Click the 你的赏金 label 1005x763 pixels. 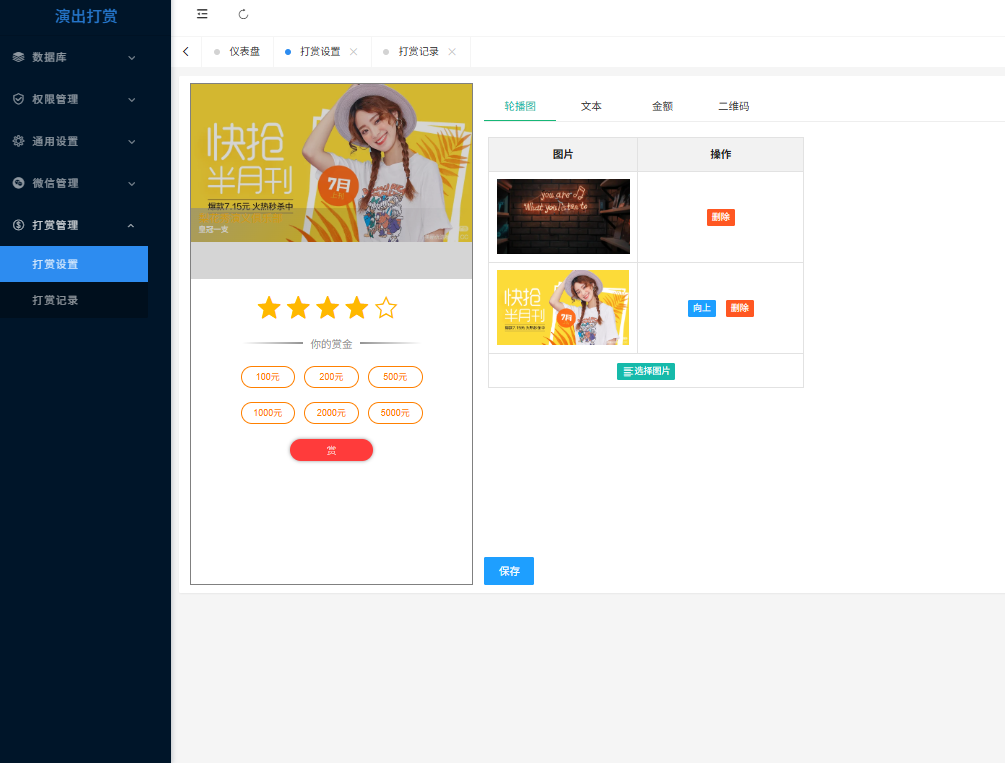coord(331,344)
